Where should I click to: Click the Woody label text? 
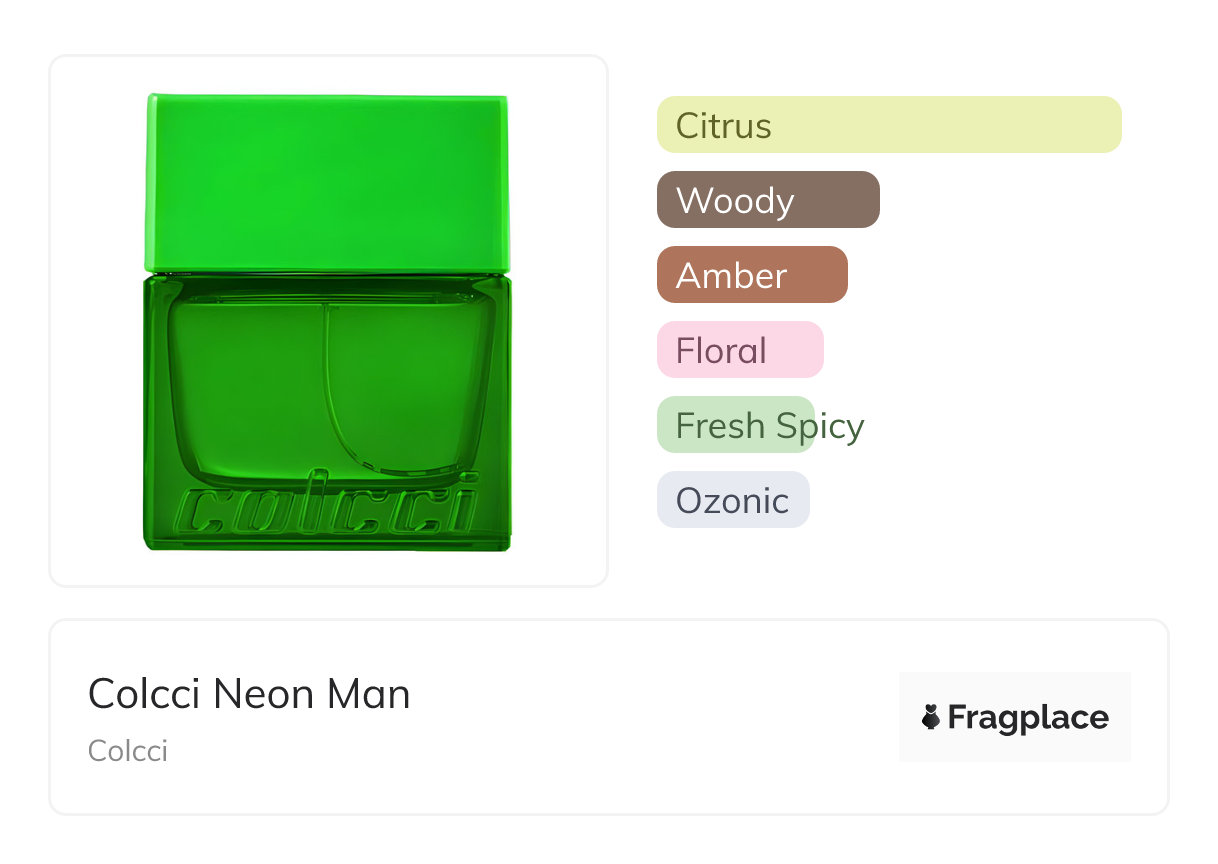(735, 201)
